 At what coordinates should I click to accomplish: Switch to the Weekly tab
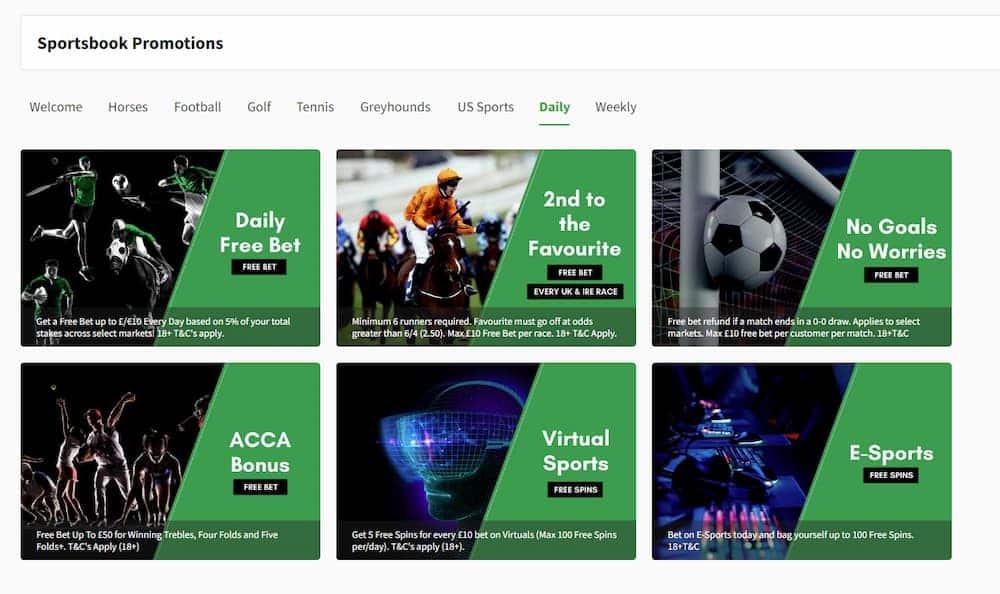click(x=615, y=107)
